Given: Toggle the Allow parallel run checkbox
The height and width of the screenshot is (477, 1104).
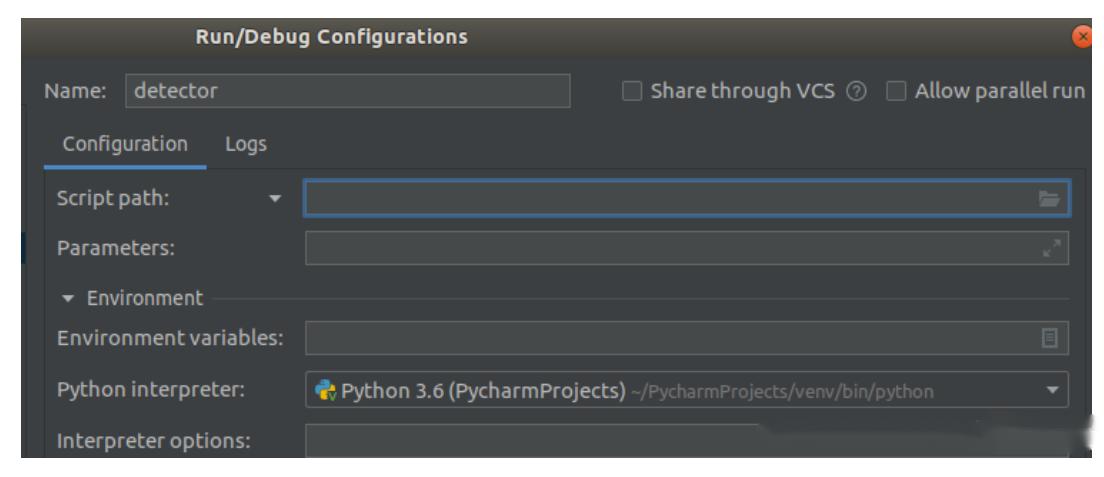Looking at the screenshot, I should pos(897,92).
